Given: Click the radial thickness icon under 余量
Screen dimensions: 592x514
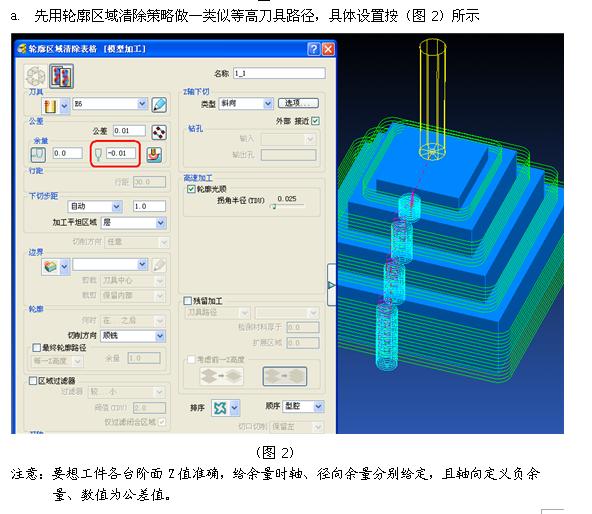Looking at the screenshot, I should 38,154.
